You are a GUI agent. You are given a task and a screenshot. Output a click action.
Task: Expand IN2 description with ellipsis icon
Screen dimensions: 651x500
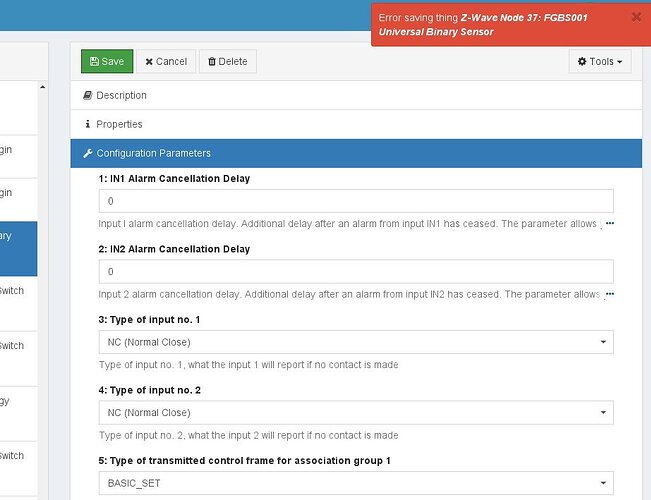tap(609, 294)
